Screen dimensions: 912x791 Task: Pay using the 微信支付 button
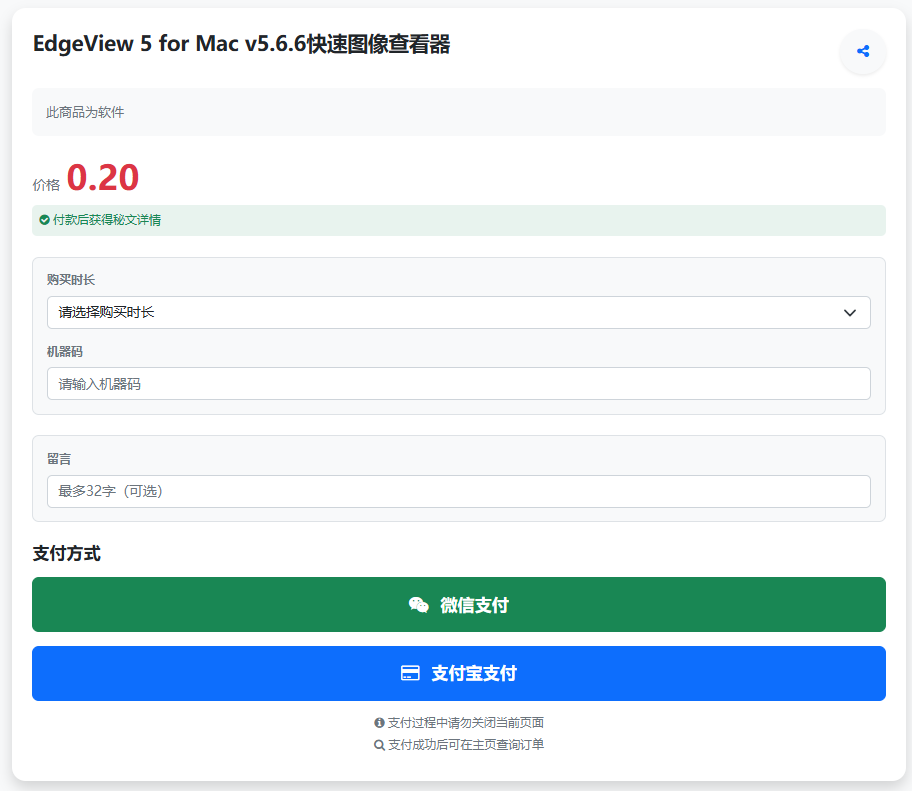point(458,605)
